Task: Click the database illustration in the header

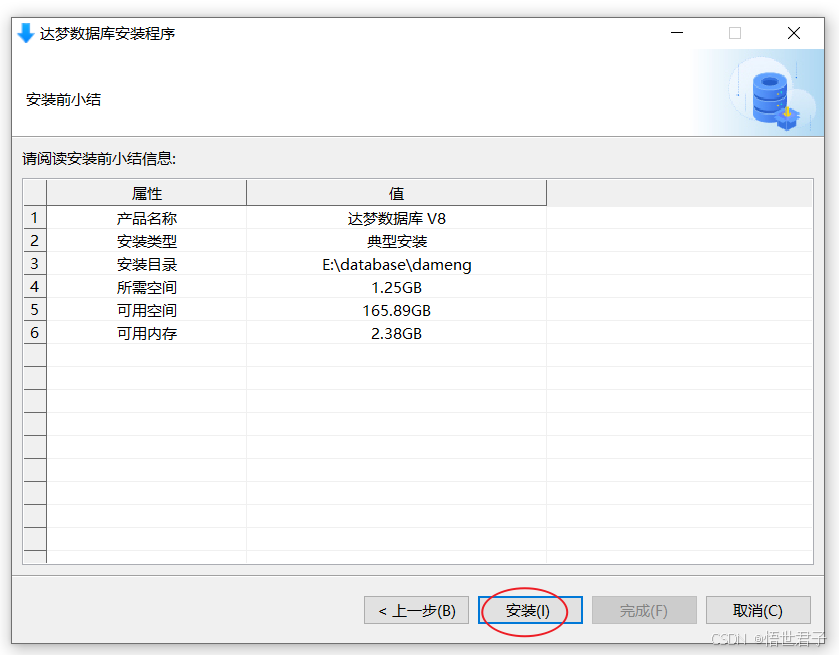Action: (772, 95)
